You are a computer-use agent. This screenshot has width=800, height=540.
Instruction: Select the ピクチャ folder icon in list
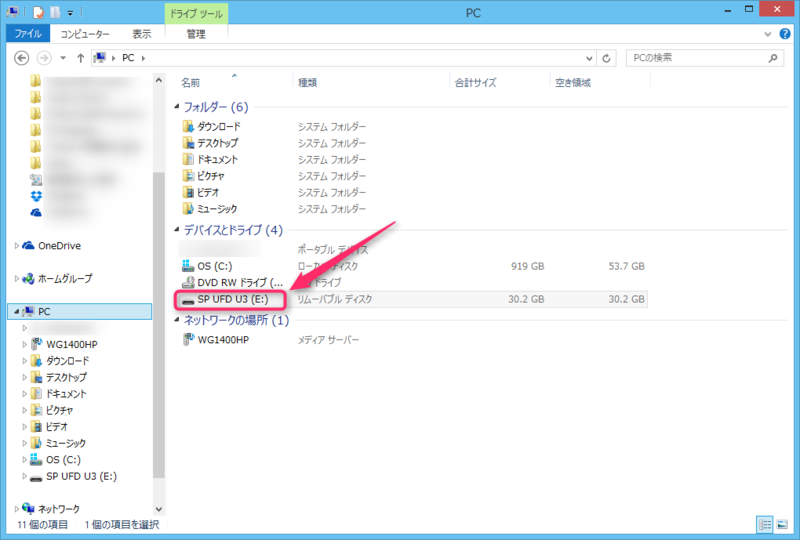[x=188, y=176]
